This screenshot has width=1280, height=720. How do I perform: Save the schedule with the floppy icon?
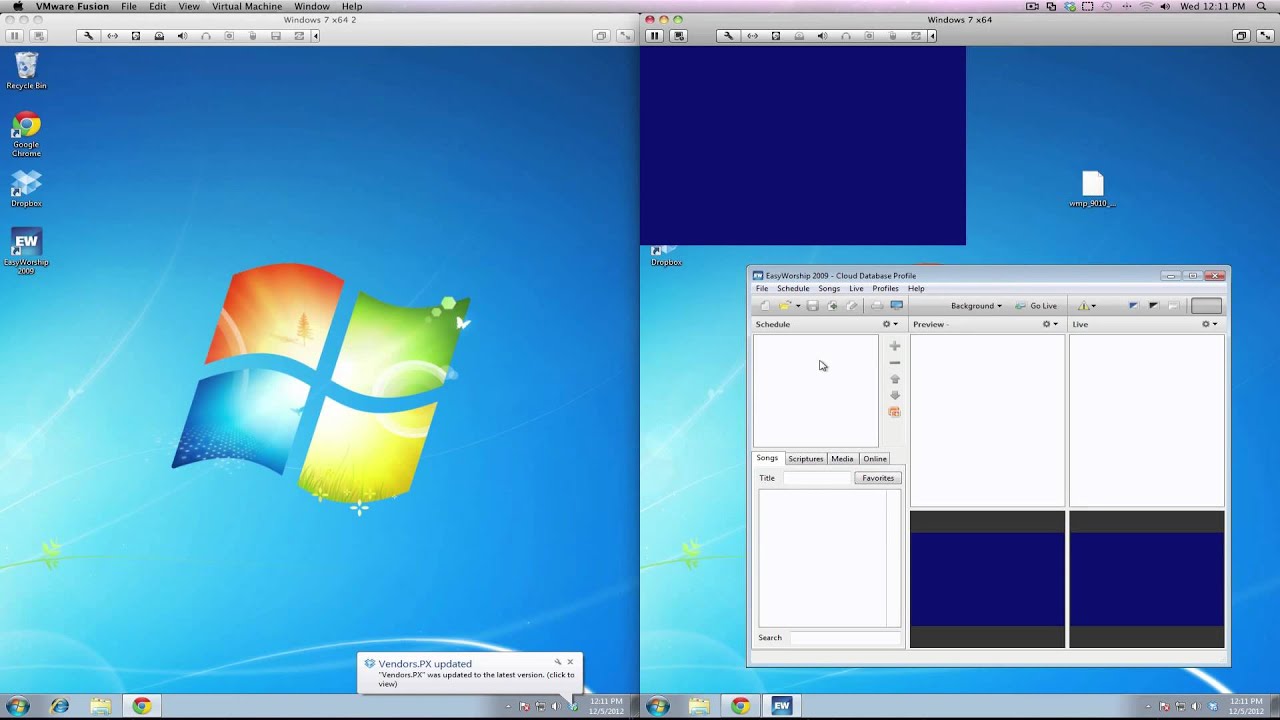[812, 306]
